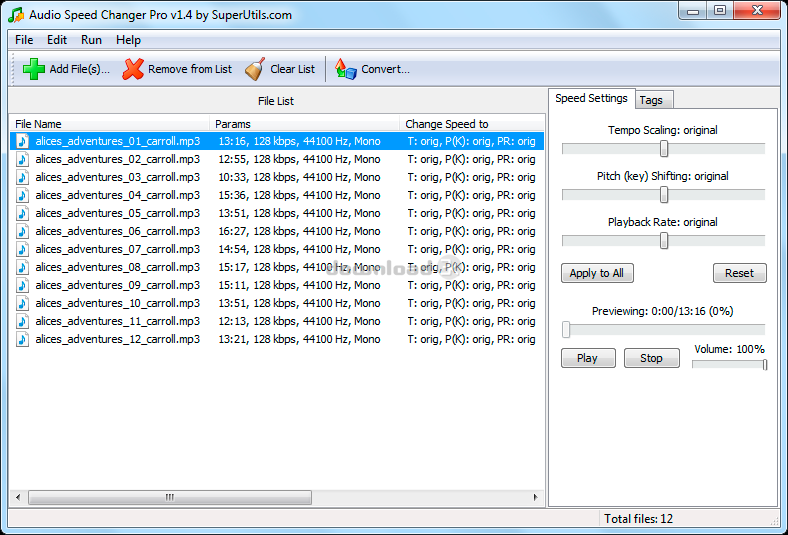Image resolution: width=788 pixels, height=535 pixels.
Task: Stop the preview playback
Action: pyautogui.click(x=651, y=358)
